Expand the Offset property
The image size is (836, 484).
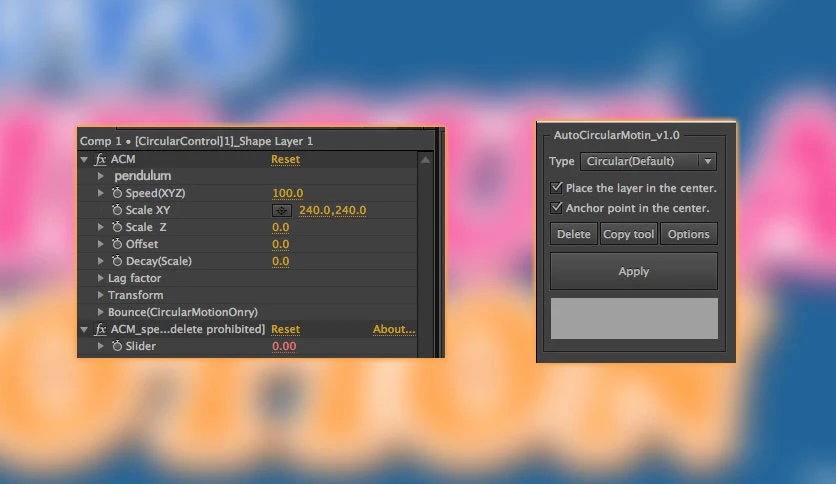coord(100,244)
